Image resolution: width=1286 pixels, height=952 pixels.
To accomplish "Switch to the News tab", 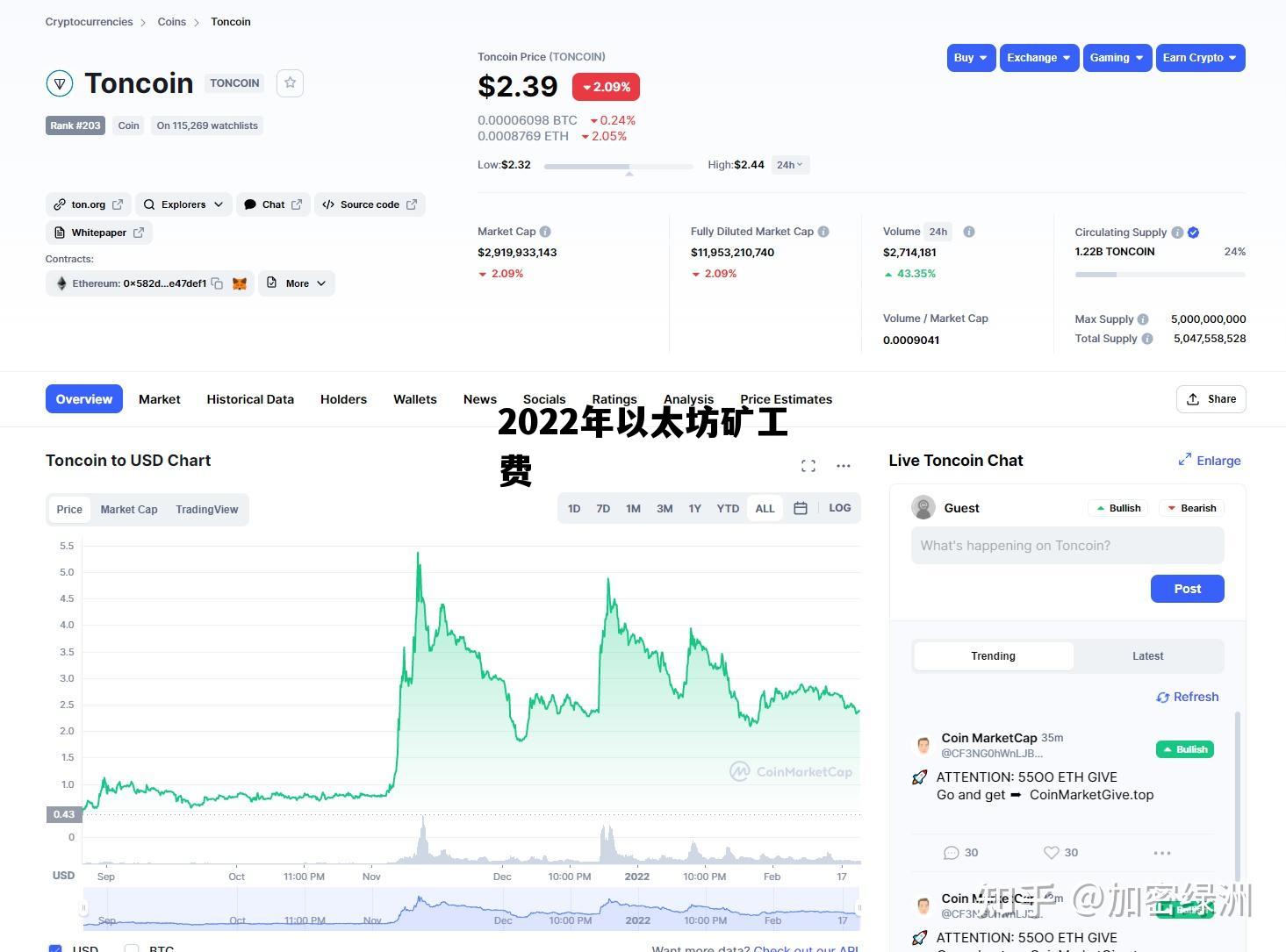I will 480,399.
